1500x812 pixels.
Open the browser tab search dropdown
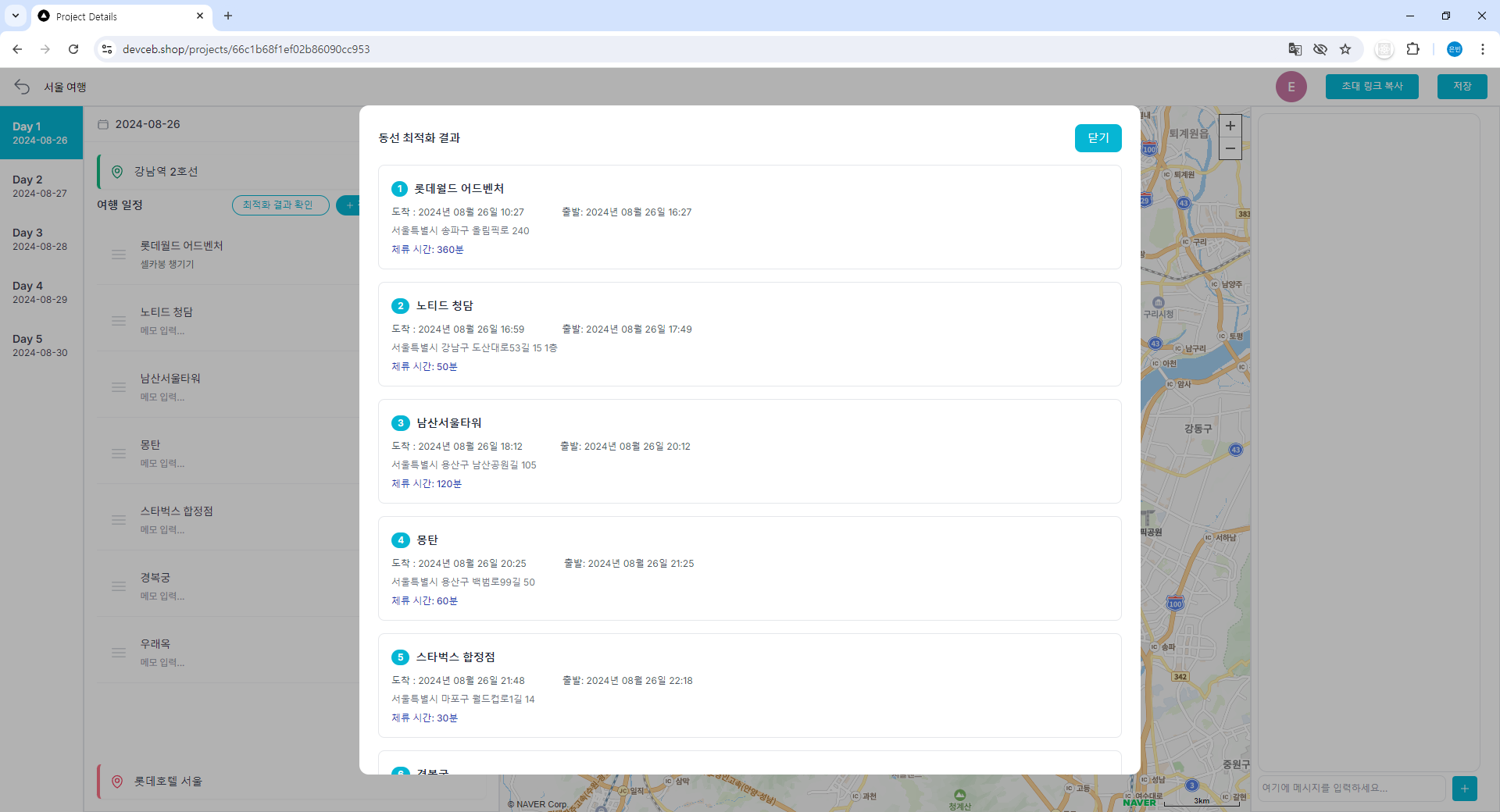[15, 16]
